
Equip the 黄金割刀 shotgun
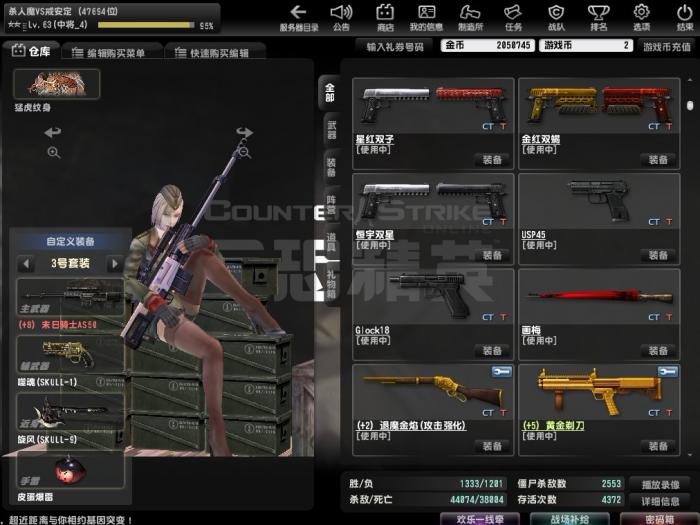pos(658,446)
